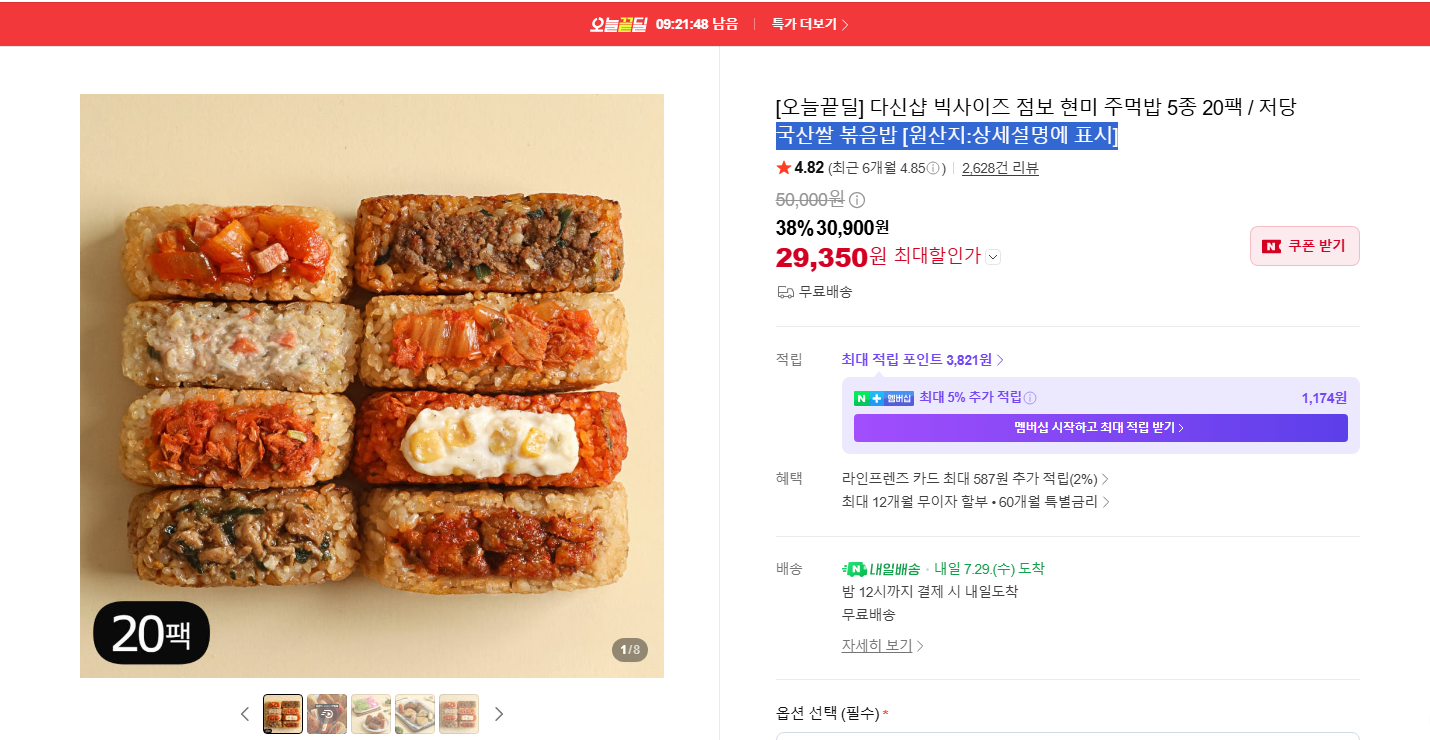Click 멤버십 시작하고 최대 적립 받기 button
Image resolution: width=1430 pixels, height=740 pixels.
click(x=1101, y=428)
